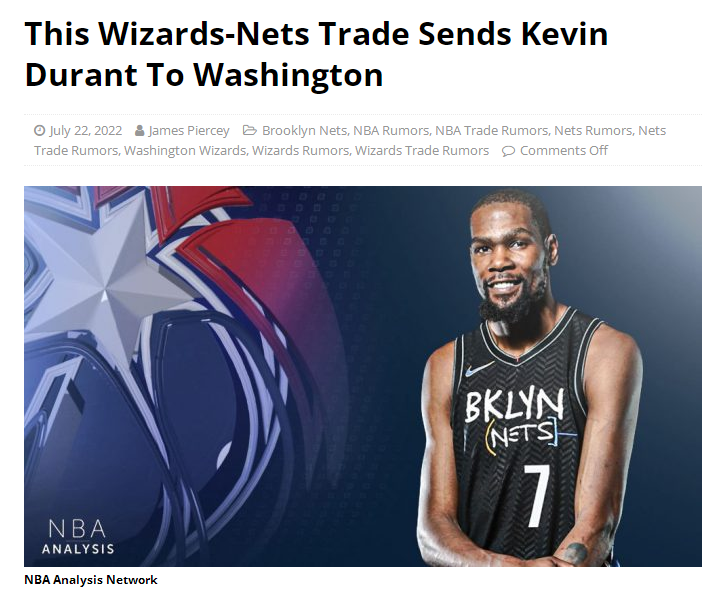This screenshot has width=712, height=595.
Task: Click the NBA Analysis Network caption
Action: pos(91,580)
